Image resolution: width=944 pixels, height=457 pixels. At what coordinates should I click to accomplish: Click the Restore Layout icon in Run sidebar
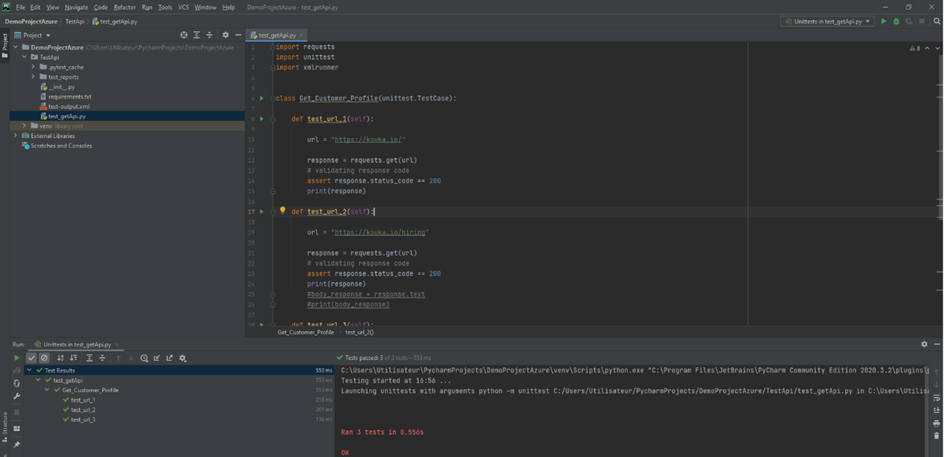point(16,428)
